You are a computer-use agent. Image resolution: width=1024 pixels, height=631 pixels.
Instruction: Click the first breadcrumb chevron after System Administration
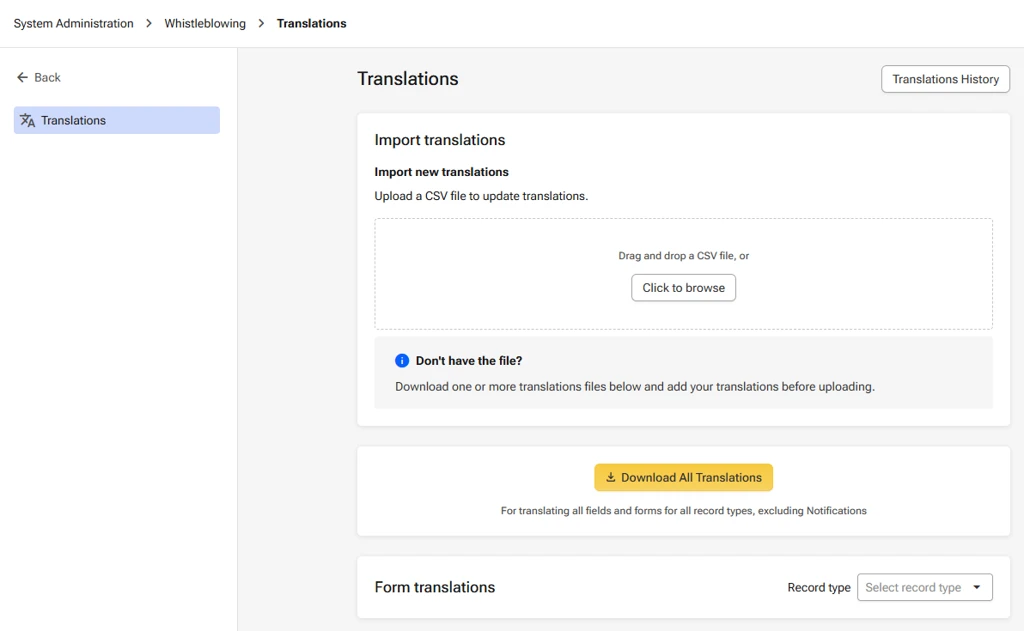coord(149,24)
